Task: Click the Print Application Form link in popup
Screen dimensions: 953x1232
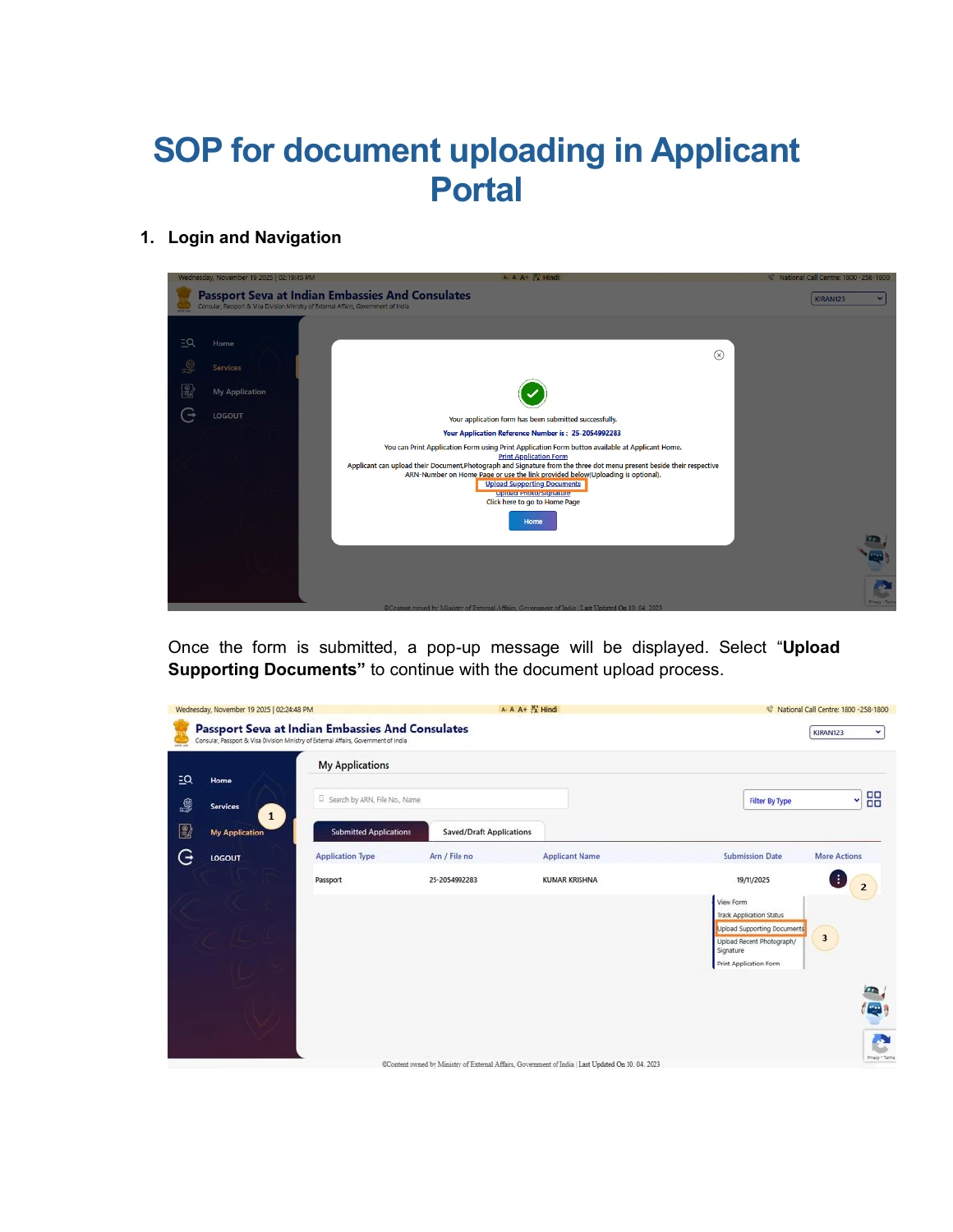Action: [533, 457]
